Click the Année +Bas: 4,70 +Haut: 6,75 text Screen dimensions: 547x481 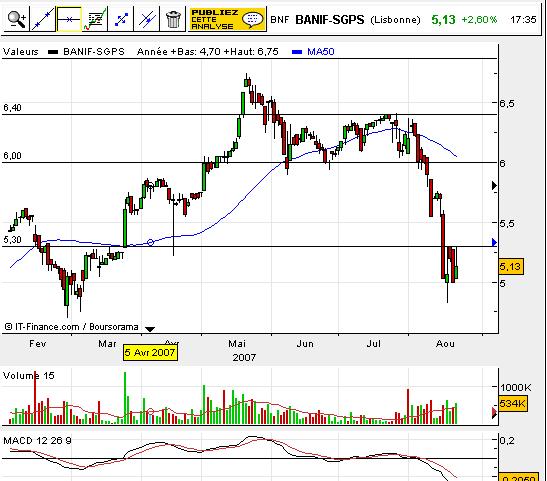208,52
